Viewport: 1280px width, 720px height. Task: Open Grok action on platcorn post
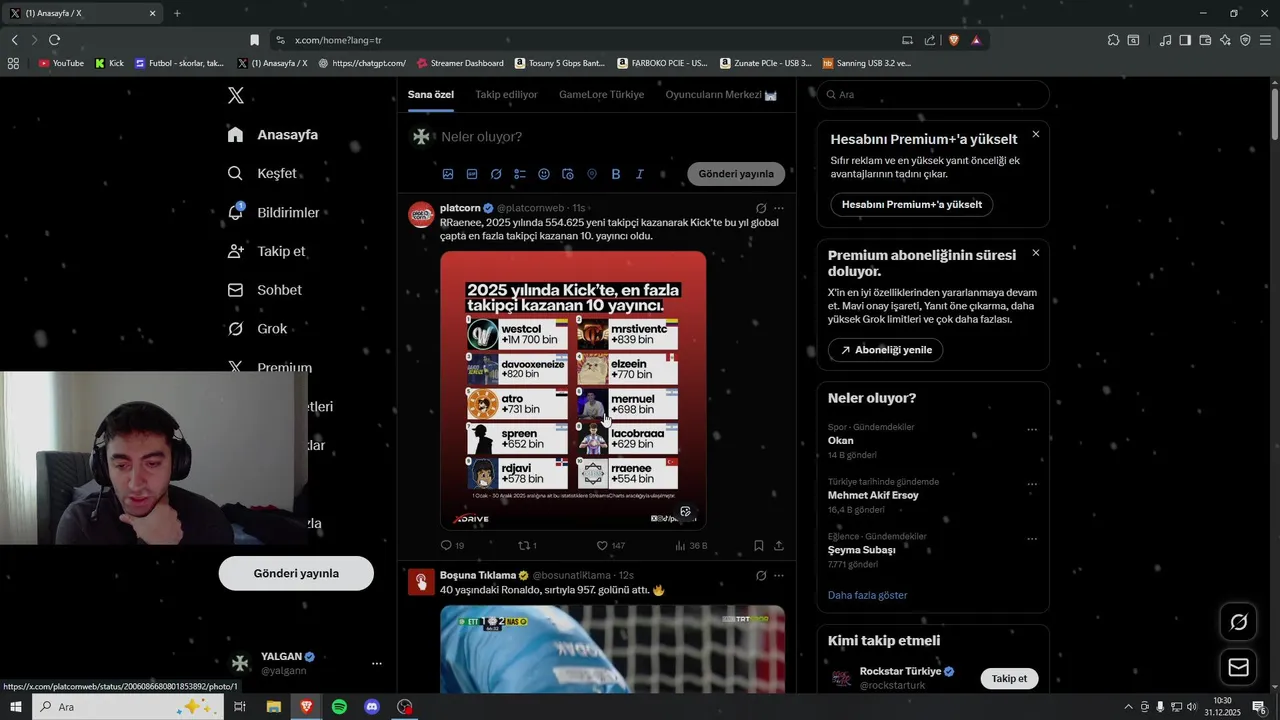click(x=761, y=208)
